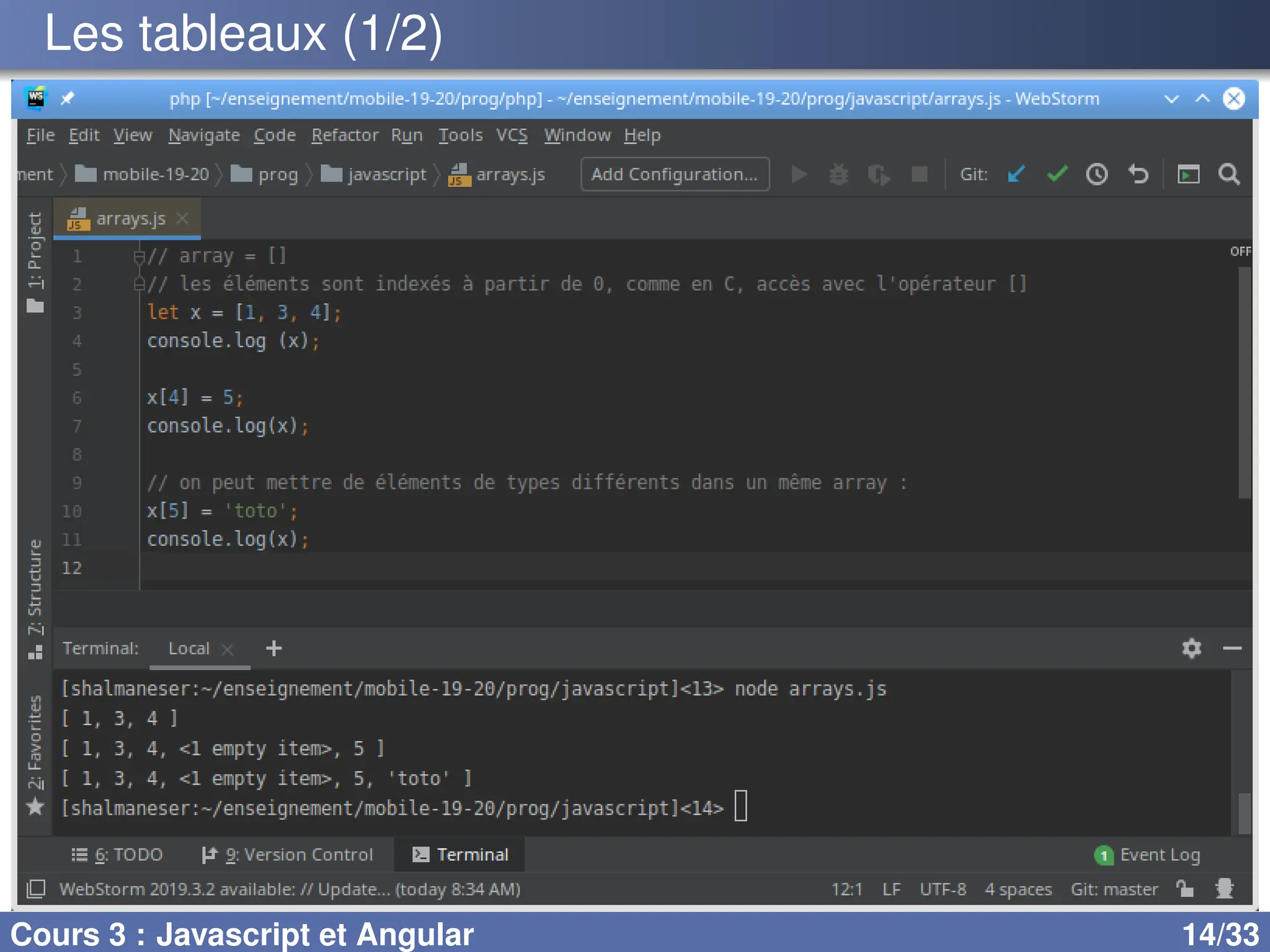
Task: Click the editor vertical scrollbar
Action: (x=1244, y=382)
